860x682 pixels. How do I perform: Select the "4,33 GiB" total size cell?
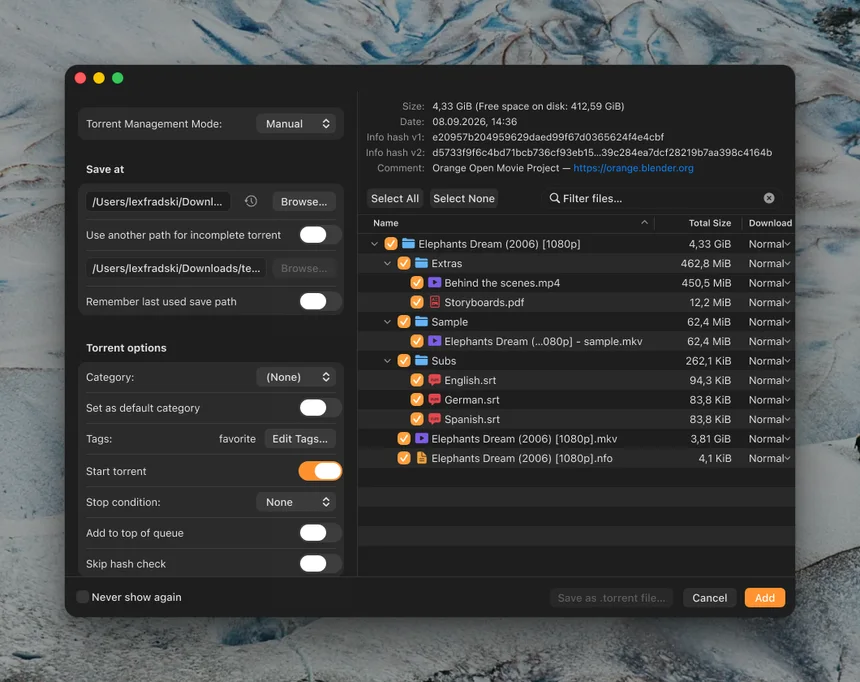click(x=710, y=244)
